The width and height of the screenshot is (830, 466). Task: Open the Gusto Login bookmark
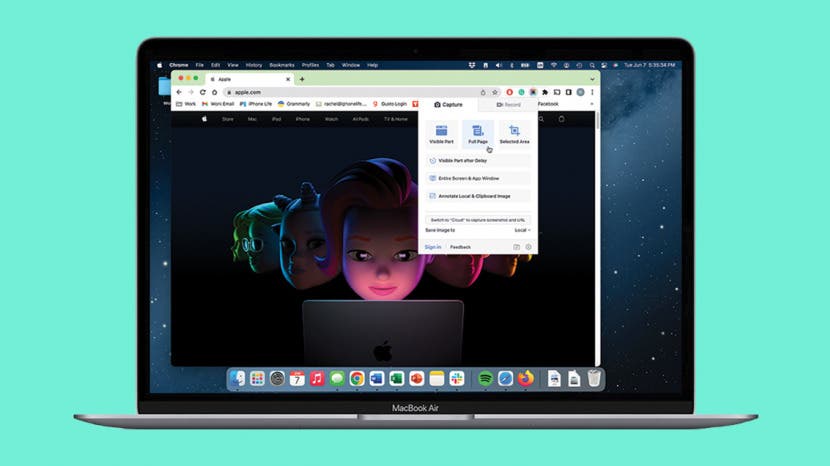(x=390, y=104)
